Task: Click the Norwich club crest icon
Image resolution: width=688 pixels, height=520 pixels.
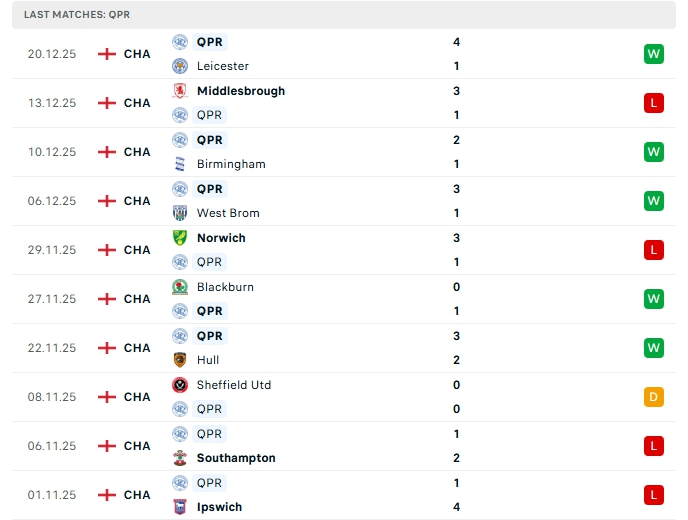Action: pos(180,238)
